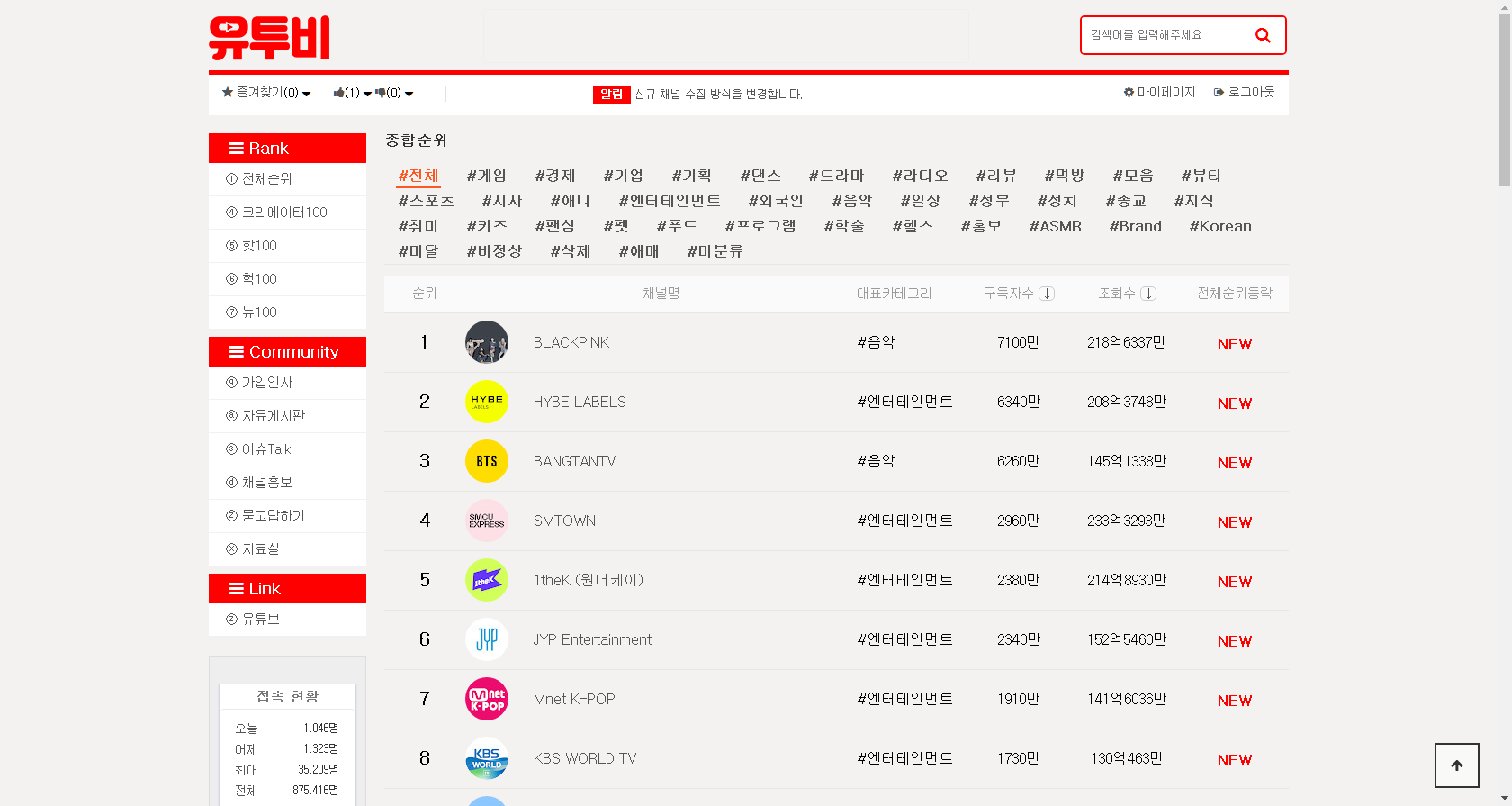Open 자유게시판 community board
The width and height of the screenshot is (1512, 806).
pyautogui.click(x=287, y=416)
